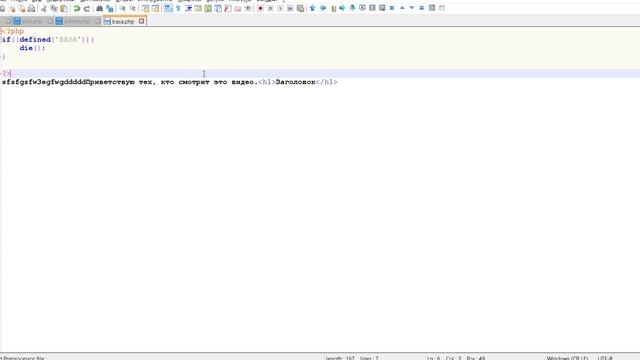The image size is (640, 360).
Task: Click Windows (CR LF) in status bar
Action: point(567,358)
